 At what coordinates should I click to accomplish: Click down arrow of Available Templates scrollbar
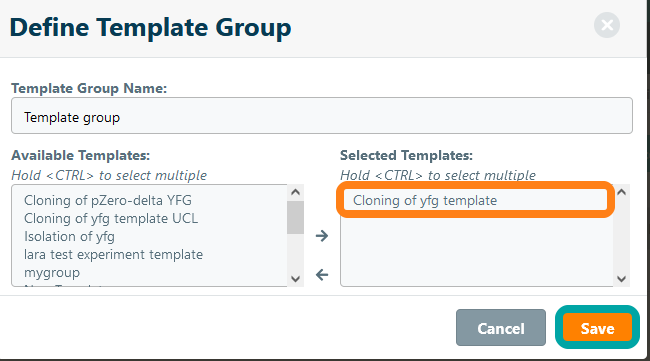click(295, 279)
